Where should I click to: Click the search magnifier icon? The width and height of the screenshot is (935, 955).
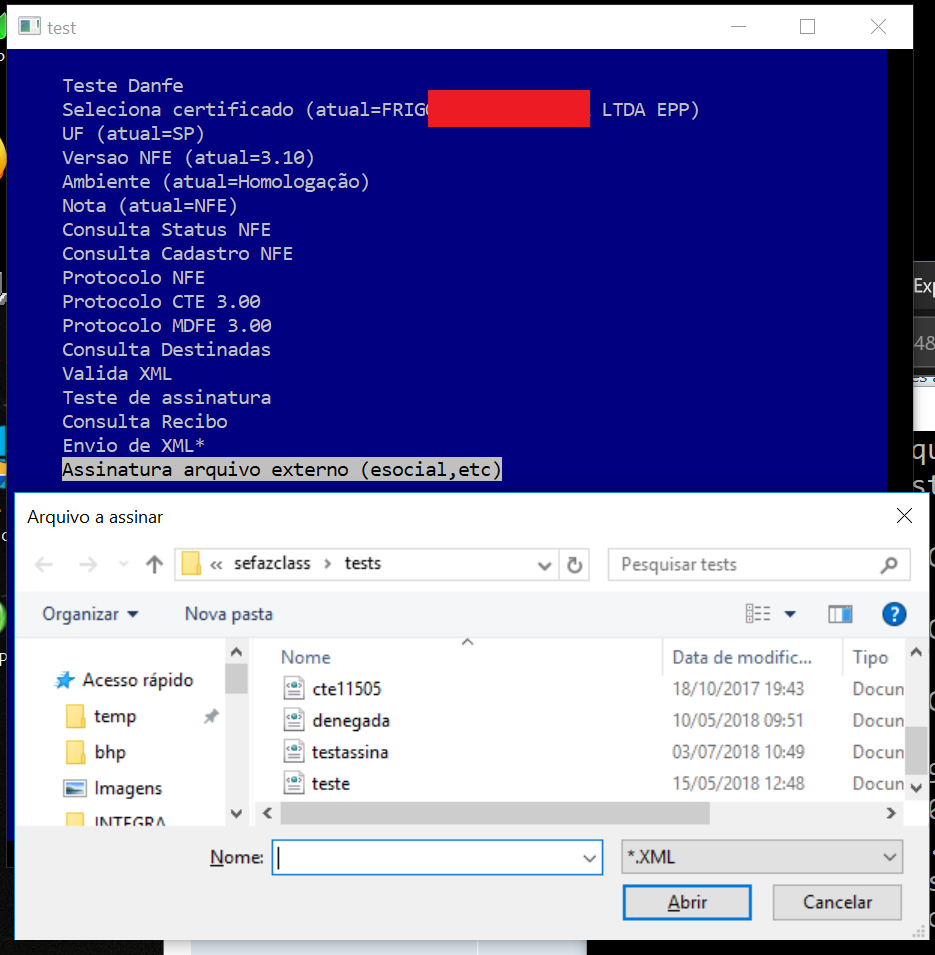889,565
